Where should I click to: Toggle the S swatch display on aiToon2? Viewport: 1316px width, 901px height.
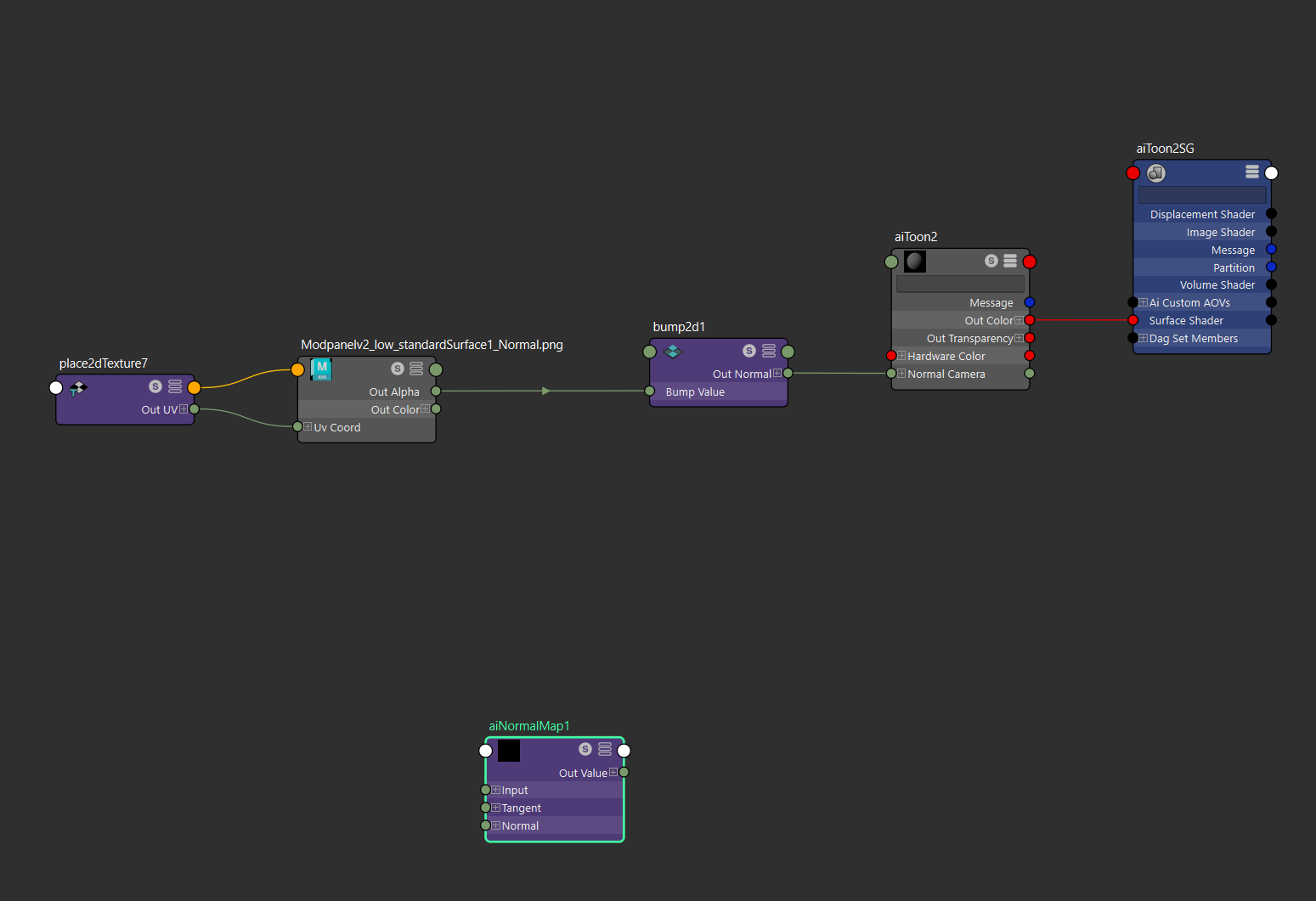tap(991, 261)
